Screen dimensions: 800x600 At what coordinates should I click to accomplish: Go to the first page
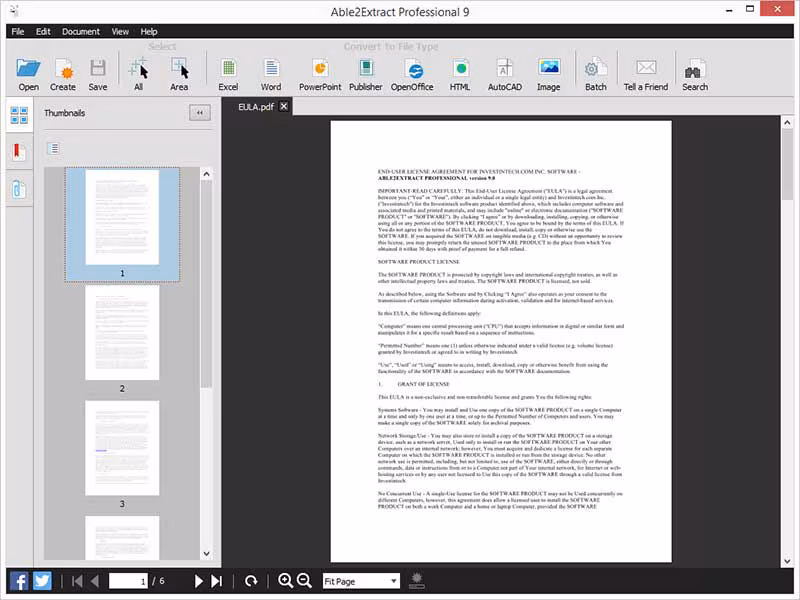tap(77, 581)
